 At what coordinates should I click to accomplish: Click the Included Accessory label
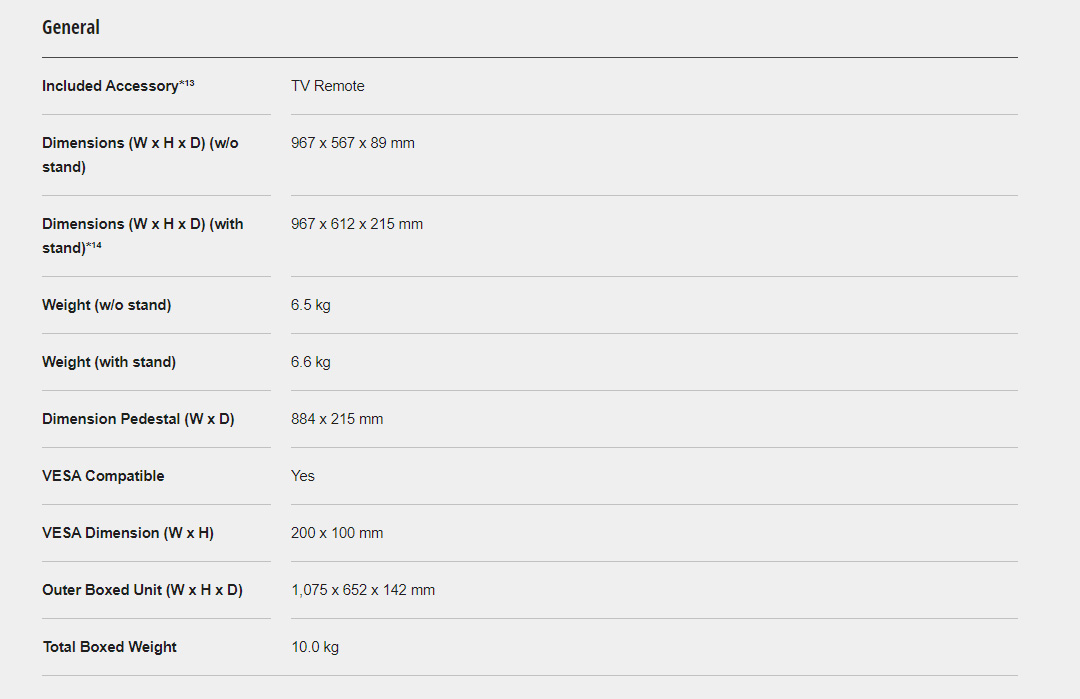[110, 86]
